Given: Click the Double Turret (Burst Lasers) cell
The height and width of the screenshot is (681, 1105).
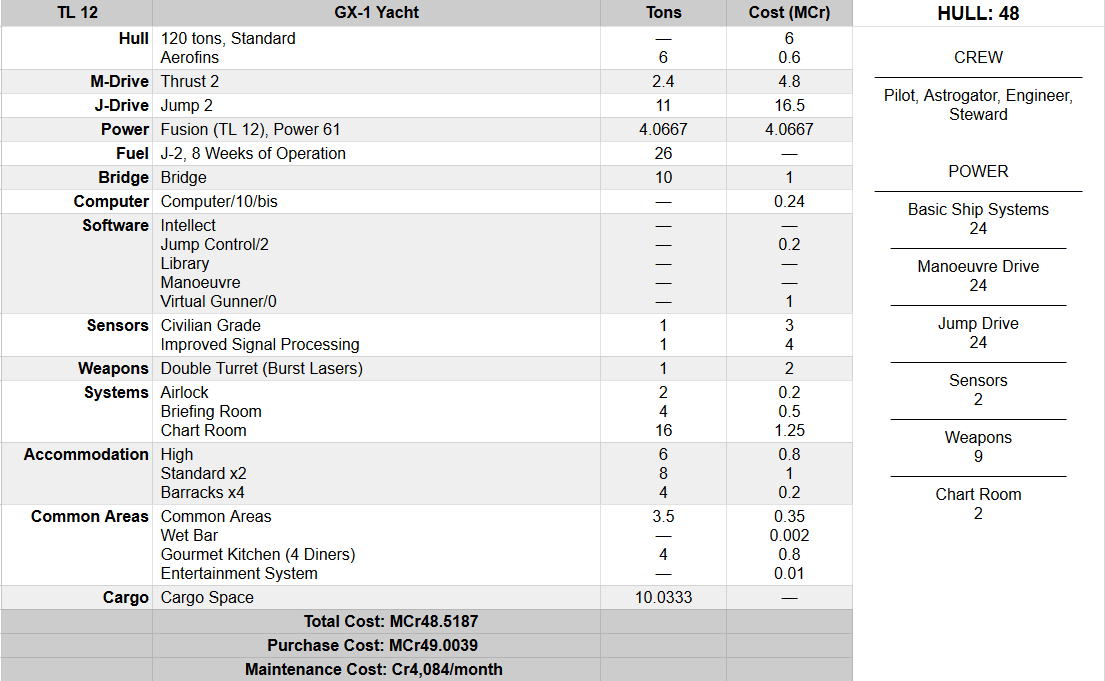Looking at the screenshot, I should (x=261, y=368).
